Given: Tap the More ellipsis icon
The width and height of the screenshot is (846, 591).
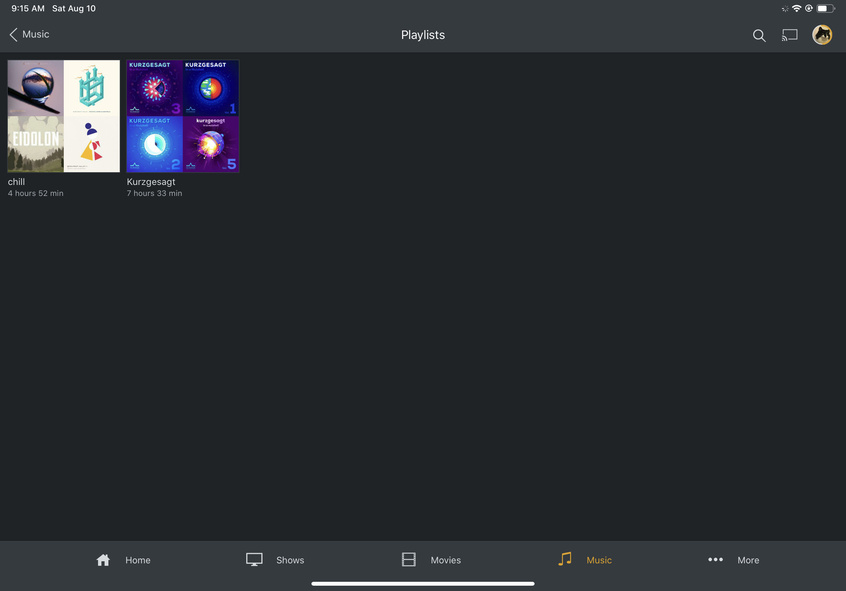Looking at the screenshot, I should click(x=715, y=560).
